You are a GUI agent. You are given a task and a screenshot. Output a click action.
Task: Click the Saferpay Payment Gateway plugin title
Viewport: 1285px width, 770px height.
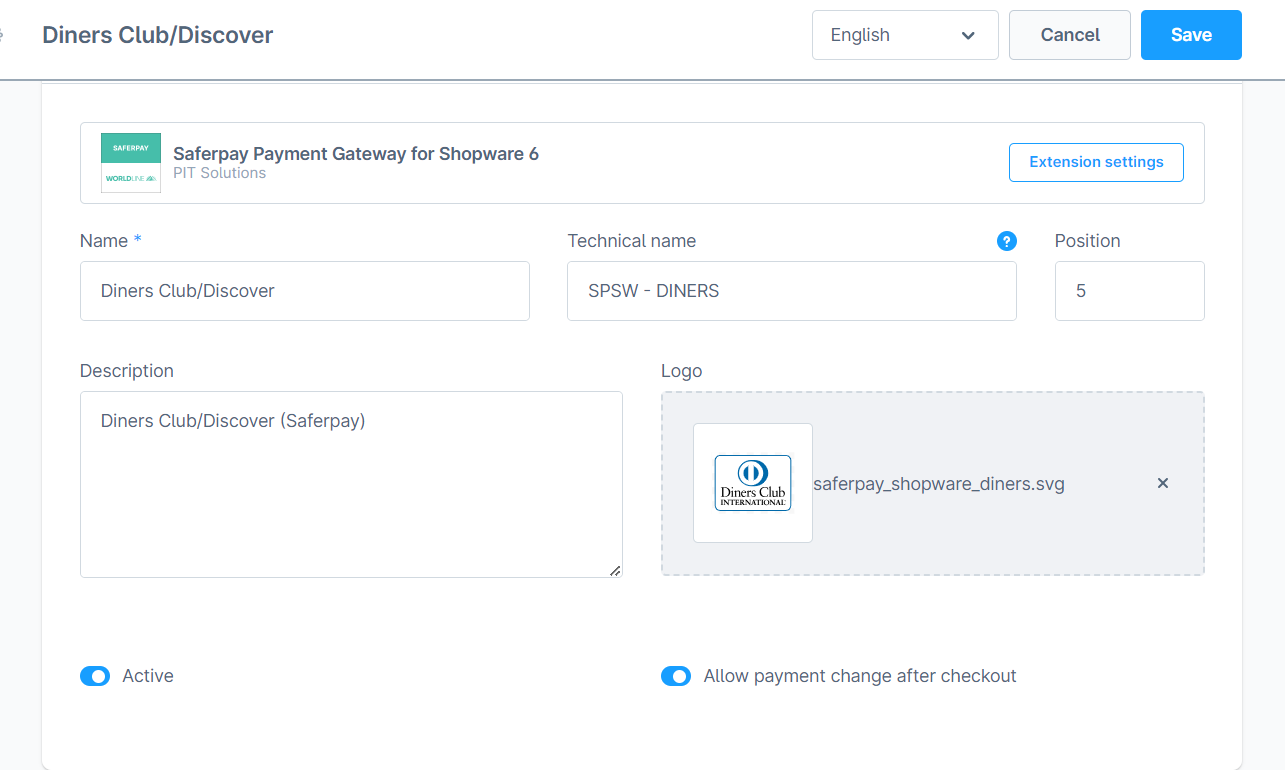pyautogui.click(x=356, y=154)
